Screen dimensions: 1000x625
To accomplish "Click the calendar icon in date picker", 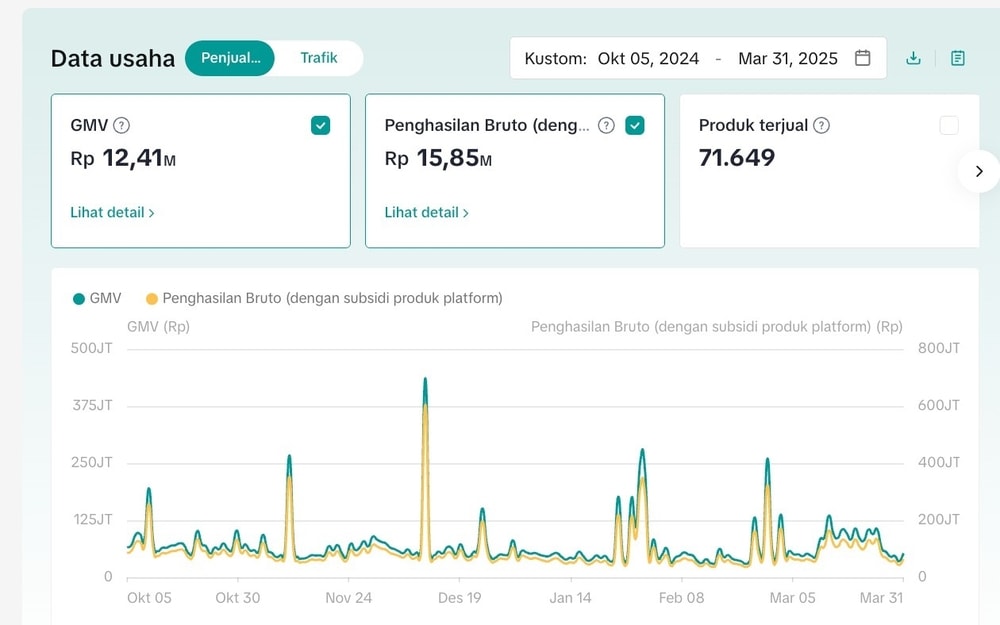I will point(863,58).
